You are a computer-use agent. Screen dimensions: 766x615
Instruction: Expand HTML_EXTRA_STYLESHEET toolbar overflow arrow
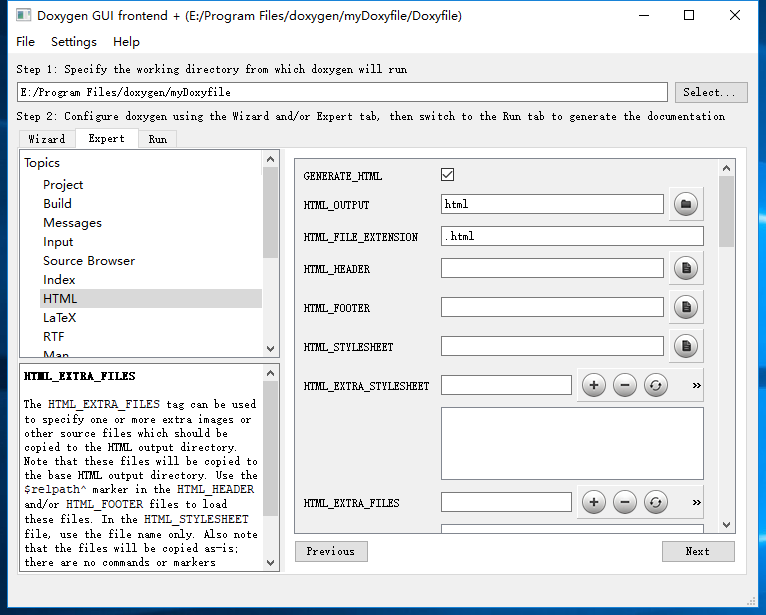697,385
